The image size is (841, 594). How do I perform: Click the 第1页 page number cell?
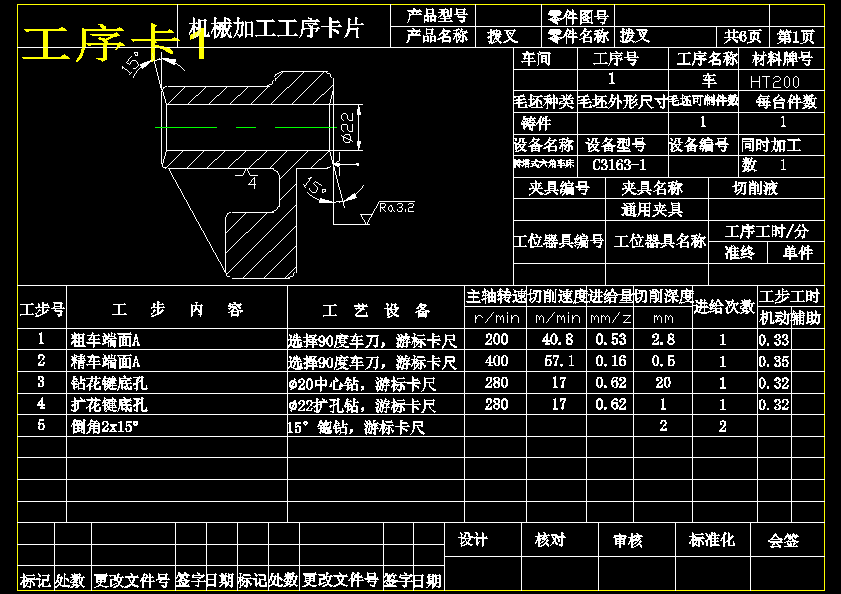click(x=796, y=36)
